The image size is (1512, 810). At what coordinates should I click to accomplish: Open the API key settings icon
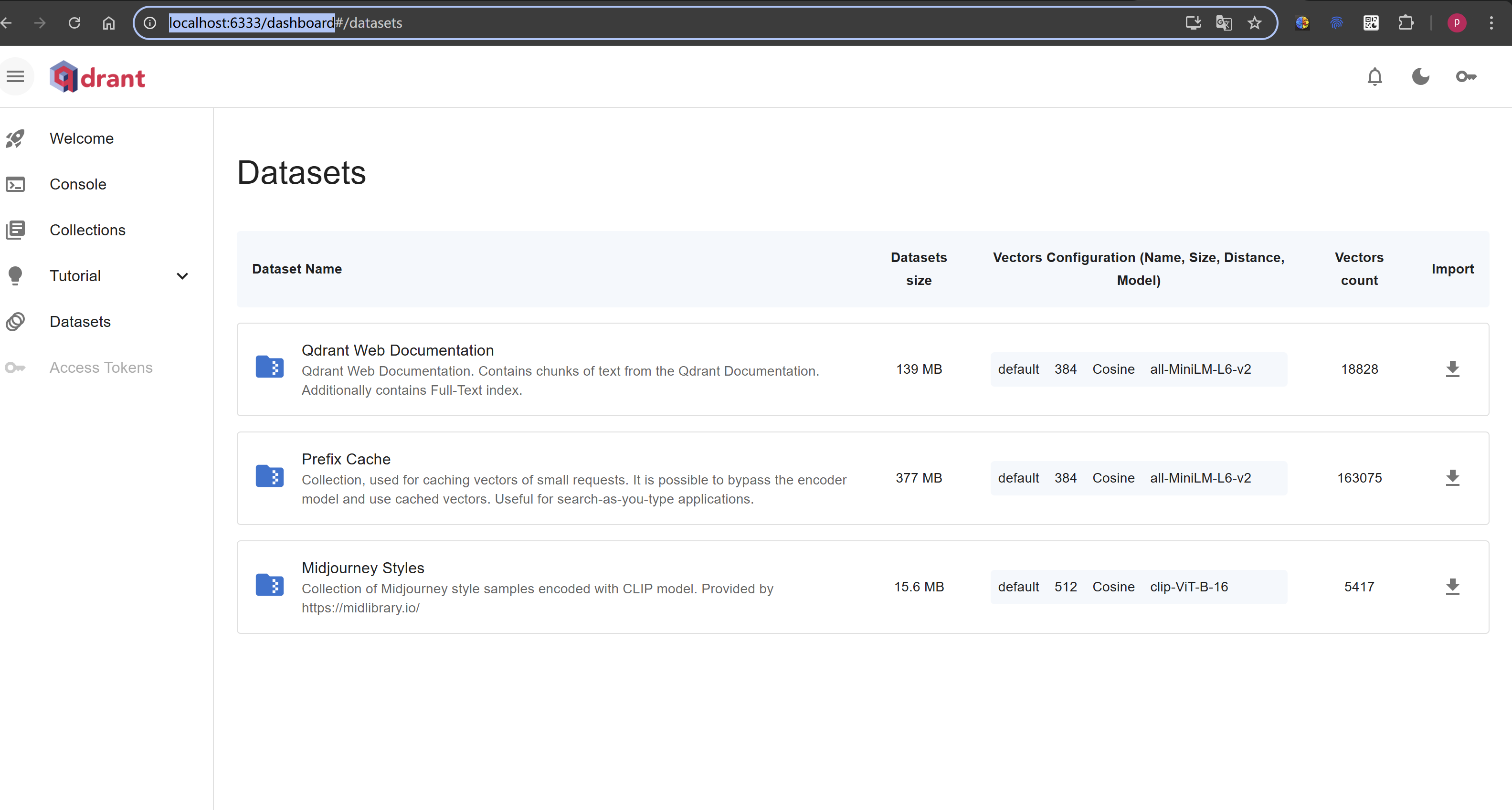click(1466, 77)
